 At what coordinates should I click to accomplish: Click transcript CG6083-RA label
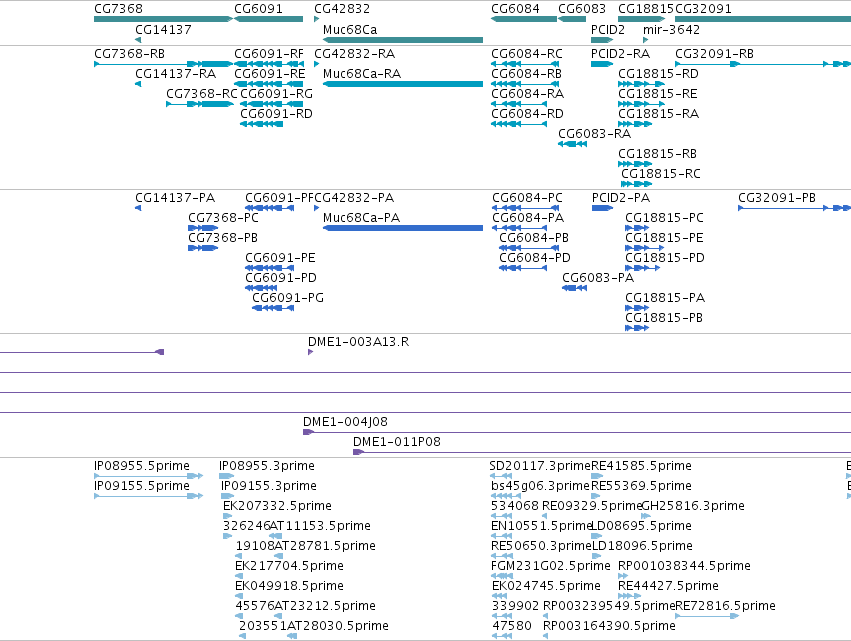click(x=594, y=134)
